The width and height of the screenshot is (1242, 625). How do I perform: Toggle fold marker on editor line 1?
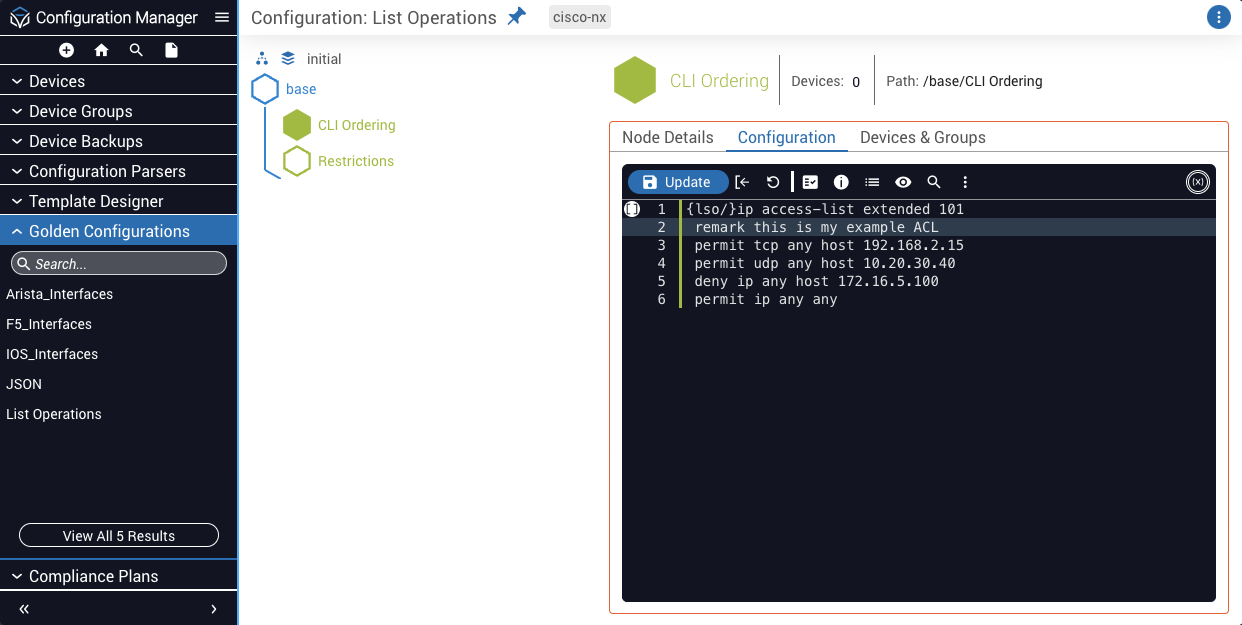pyautogui.click(x=632, y=209)
